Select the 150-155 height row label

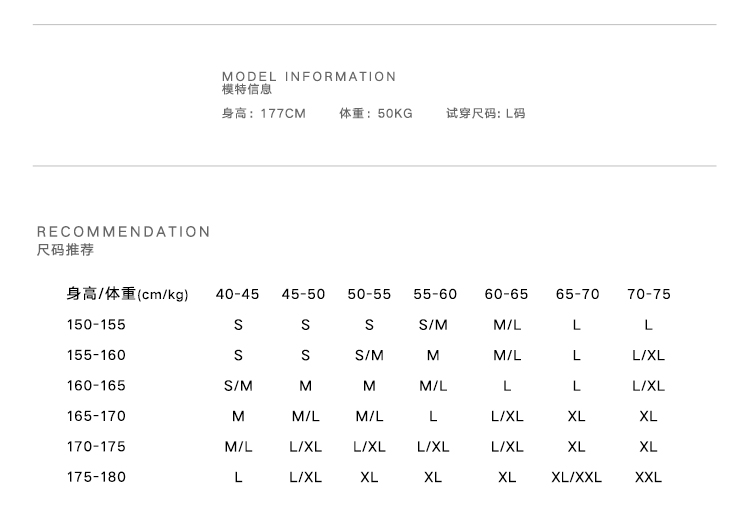coord(96,325)
